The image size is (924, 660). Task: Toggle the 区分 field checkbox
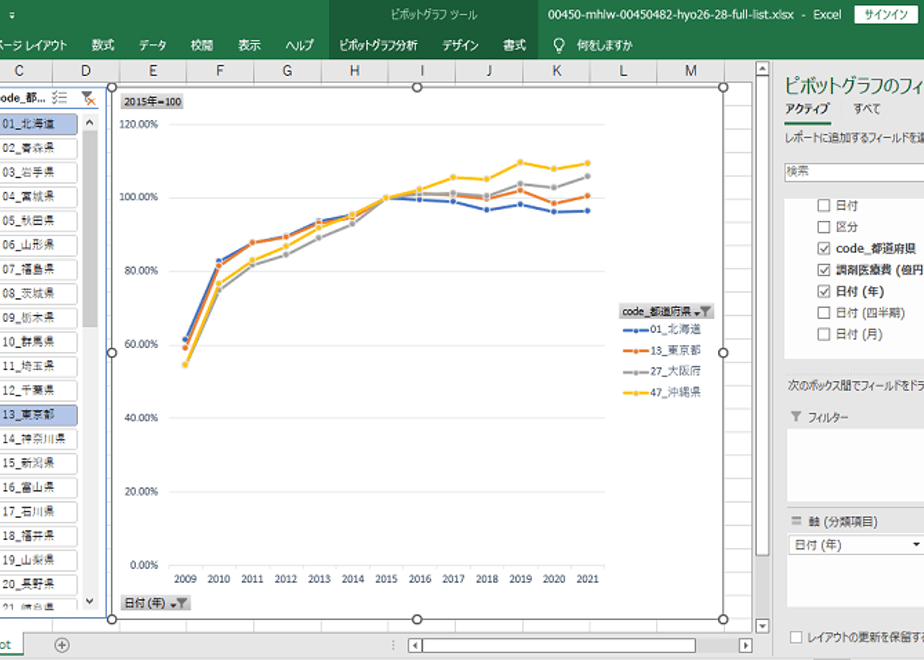(x=824, y=227)
